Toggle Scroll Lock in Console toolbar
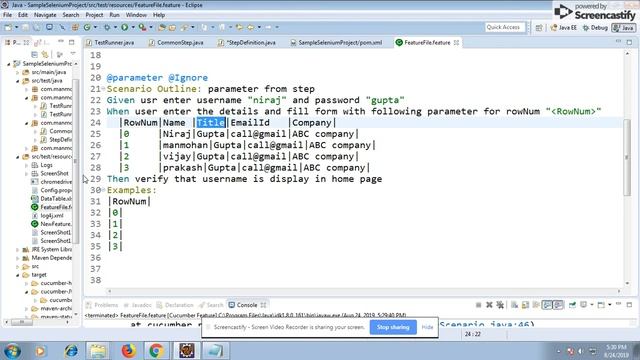640x360 pixels. point(525,305)
